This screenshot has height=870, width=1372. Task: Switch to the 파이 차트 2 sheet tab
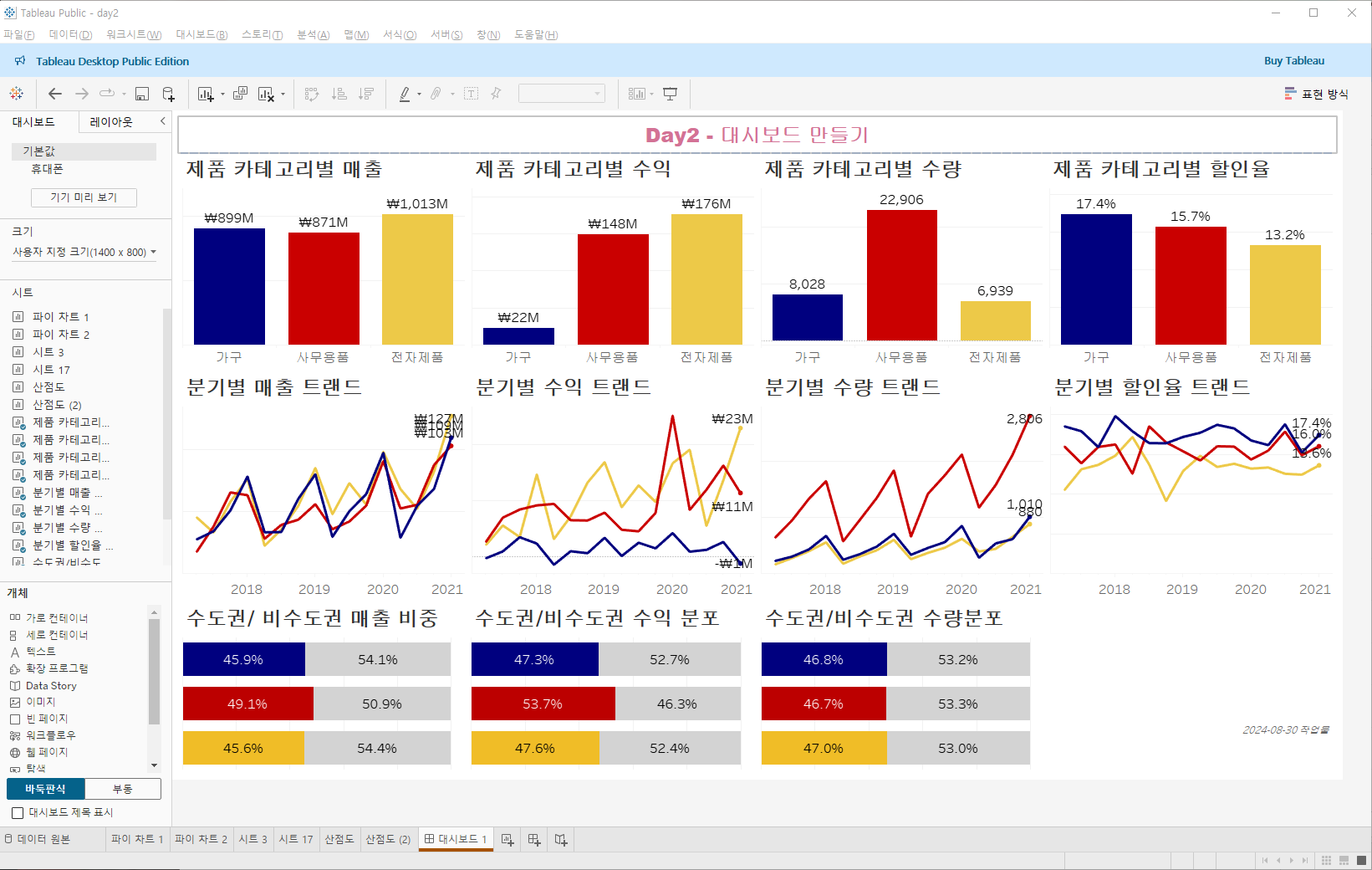coord(201,839)
